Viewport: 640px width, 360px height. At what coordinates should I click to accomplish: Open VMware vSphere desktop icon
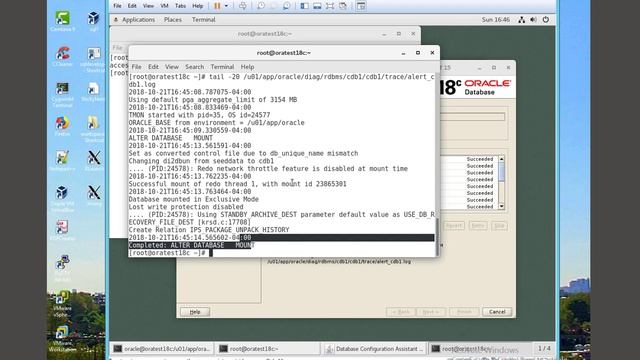click(62, 303)
